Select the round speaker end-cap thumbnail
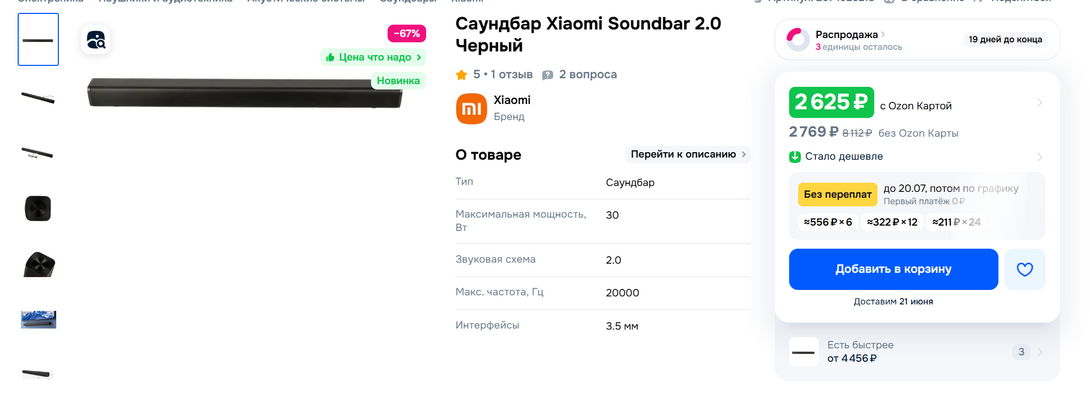1090x395 pixels. (38, 208)
